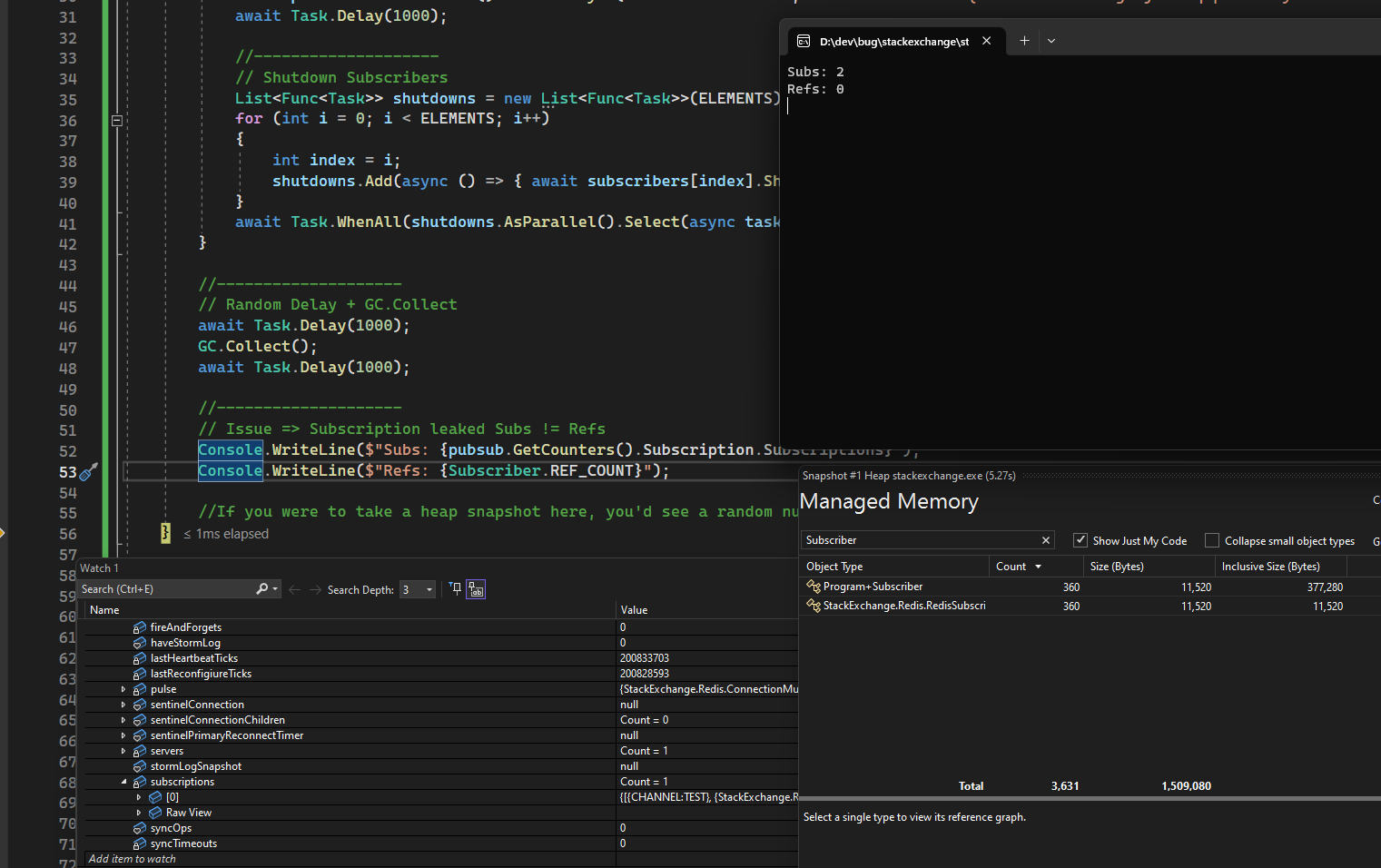Click the sentinelConnectionChildren field icon
The width and height of the screenshot is (1381, 868).
[x=140, y=720]
